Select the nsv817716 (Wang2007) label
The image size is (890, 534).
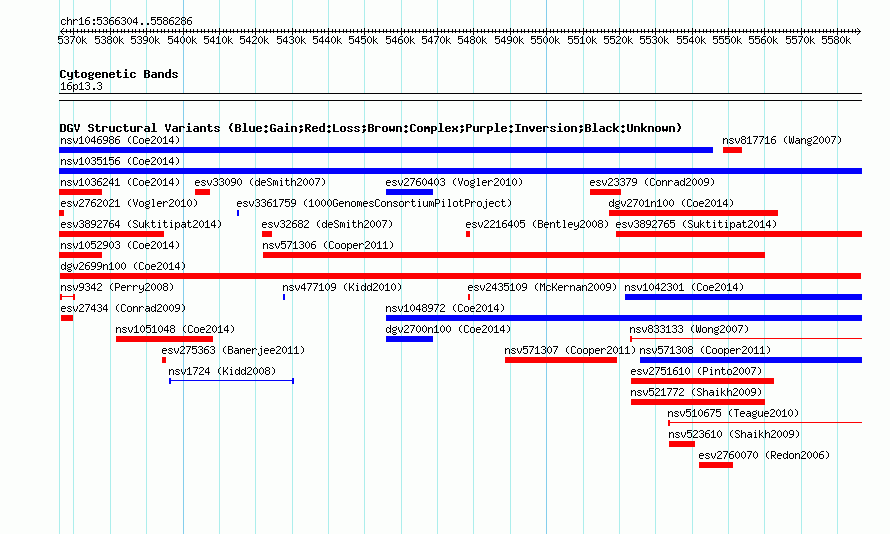tap(782, 140)
